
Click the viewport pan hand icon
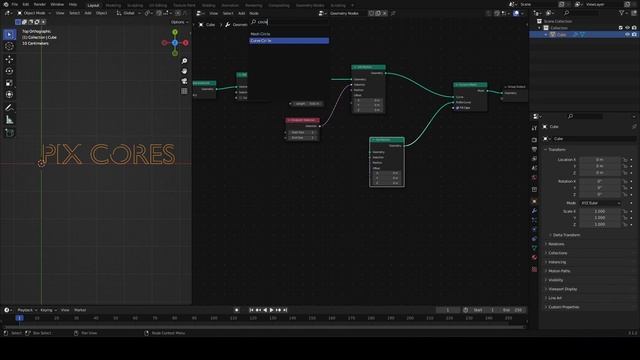(184, 71)
